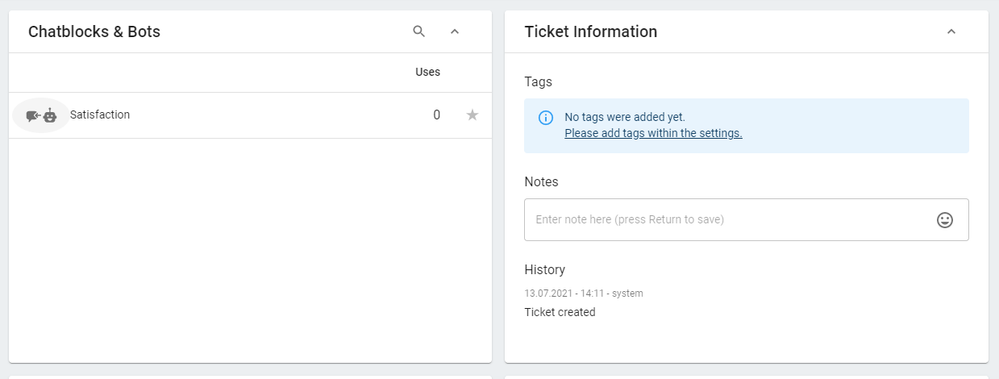The height and width of the screenshot is (379, 999).
Task: Click the 'Ticket created' history entry
Action: [x=560, y=312]
